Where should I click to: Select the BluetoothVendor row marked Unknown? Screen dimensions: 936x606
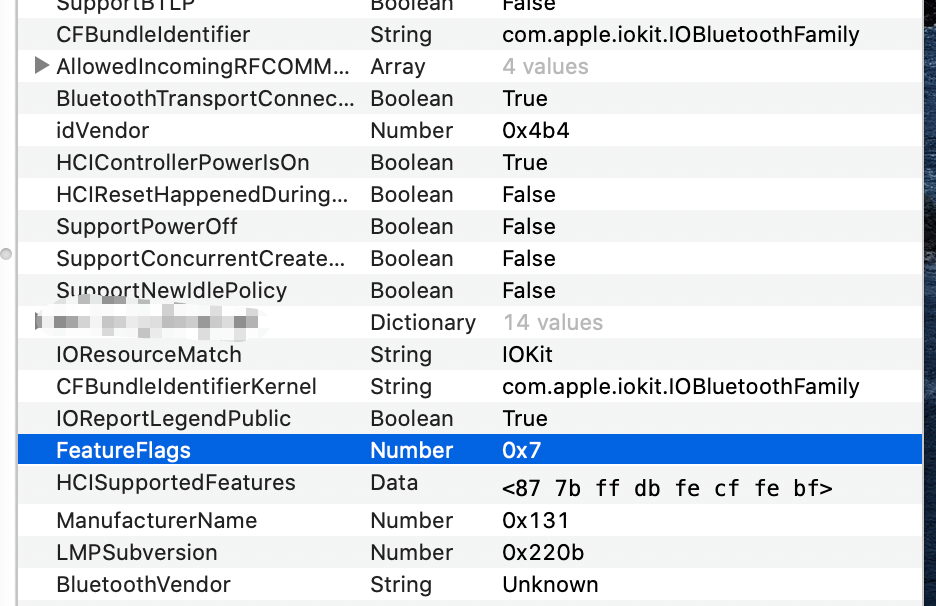(x=150, y=584)
